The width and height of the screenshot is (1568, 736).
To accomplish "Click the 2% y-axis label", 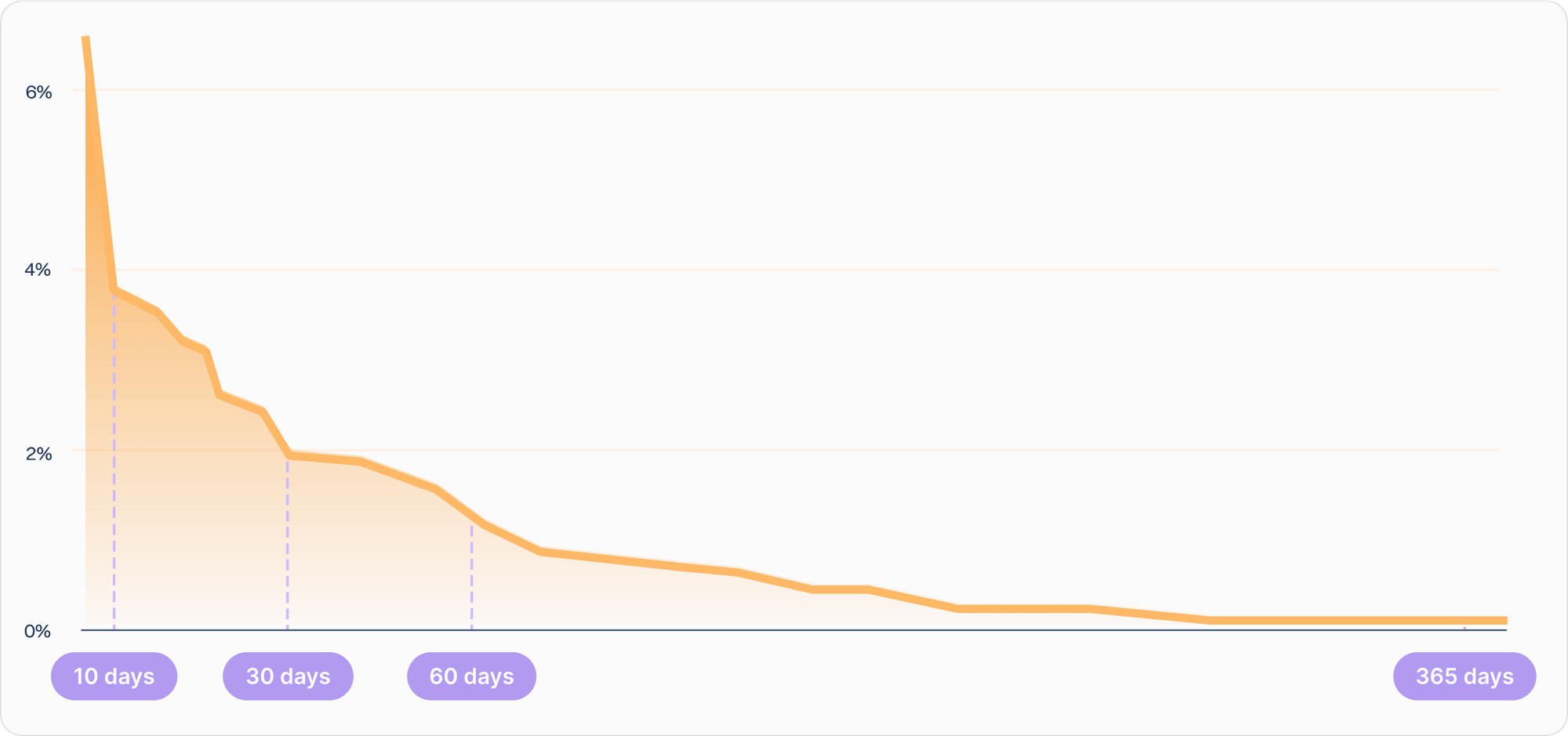I will pyautogui.click(x=38, y=454).
